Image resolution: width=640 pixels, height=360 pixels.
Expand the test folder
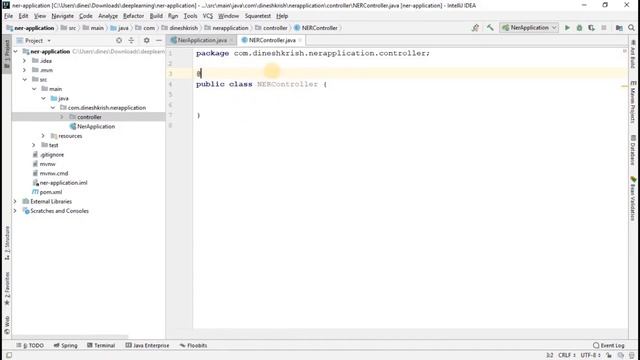pos(34,145)
